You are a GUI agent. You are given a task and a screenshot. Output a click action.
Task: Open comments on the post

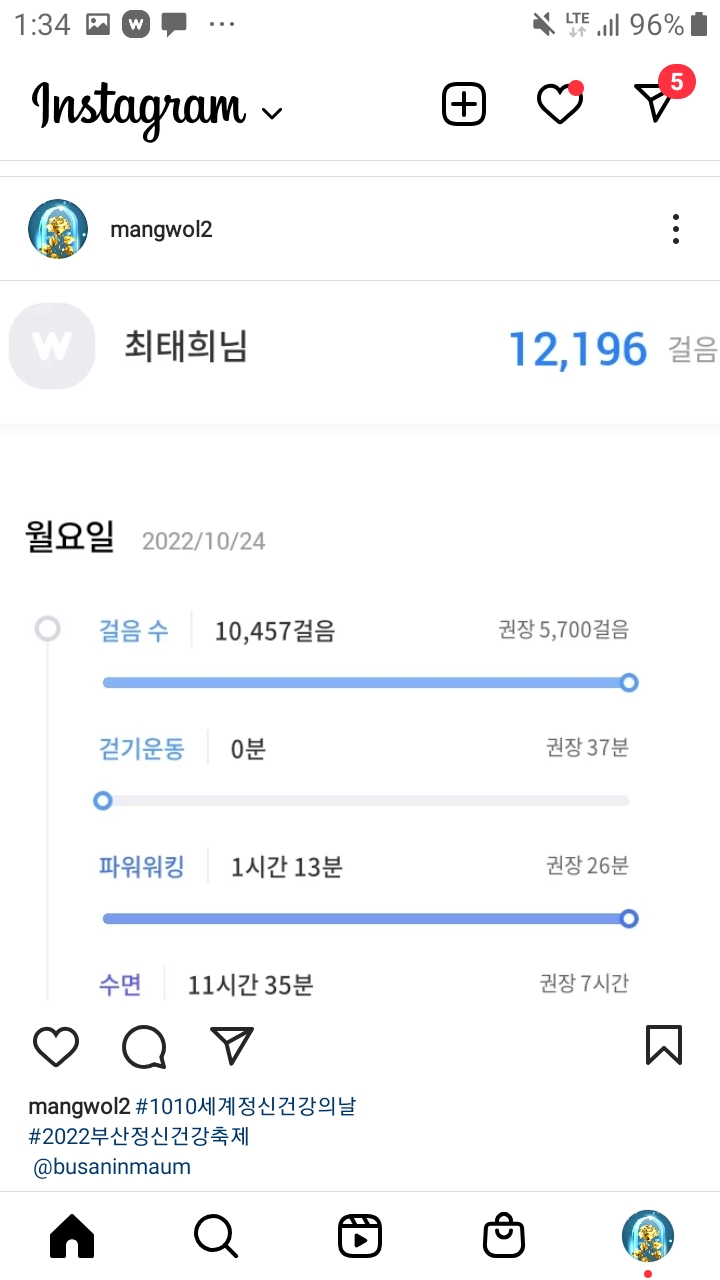point(144,1047)
